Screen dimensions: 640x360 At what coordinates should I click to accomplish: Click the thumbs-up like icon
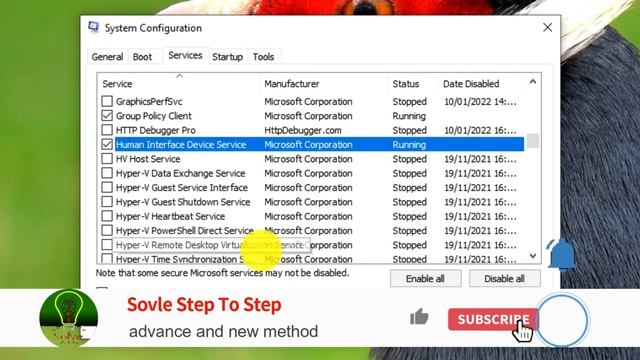pos(419,317)
